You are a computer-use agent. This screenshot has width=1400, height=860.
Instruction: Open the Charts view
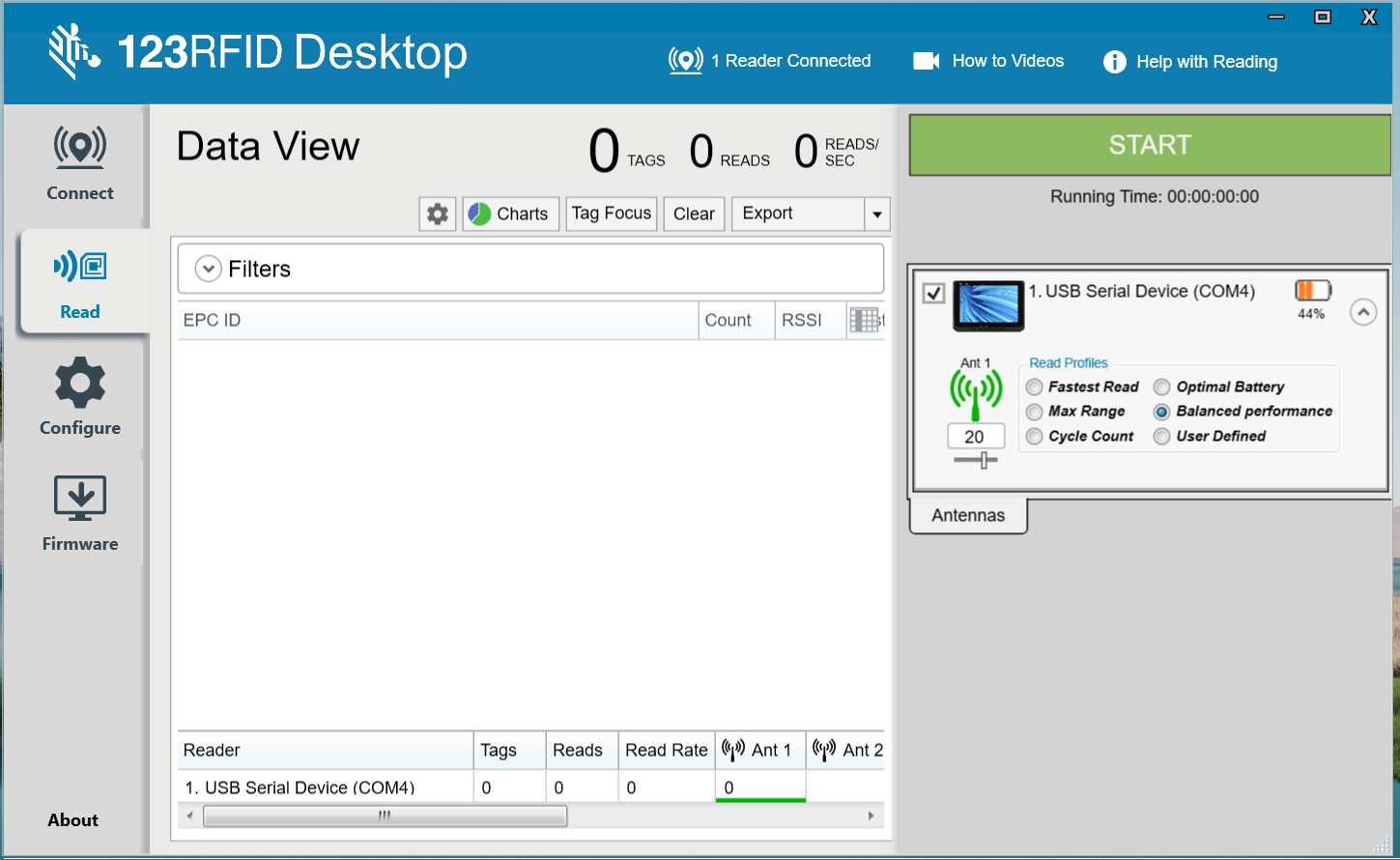(x=510, y=214)
